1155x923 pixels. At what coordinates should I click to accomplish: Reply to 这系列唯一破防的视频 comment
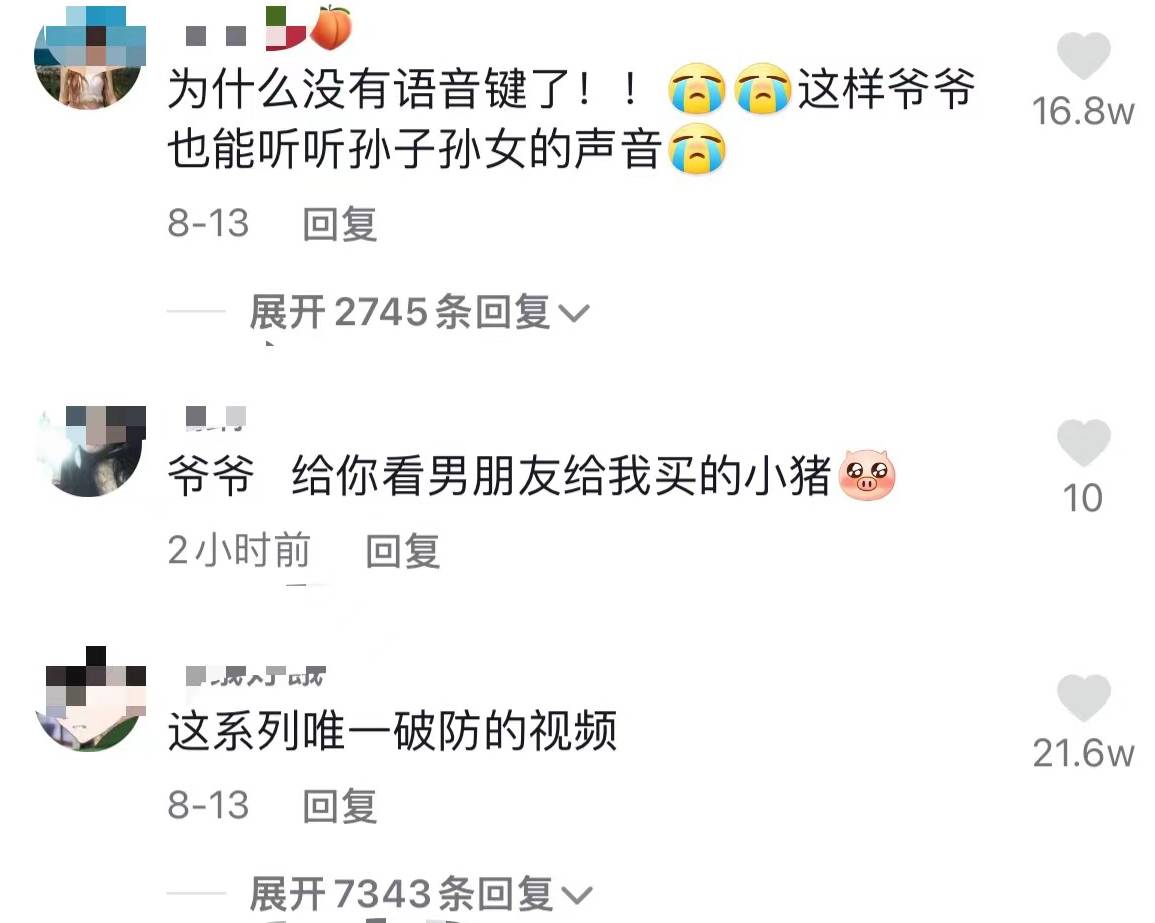[x=340, y=806]
